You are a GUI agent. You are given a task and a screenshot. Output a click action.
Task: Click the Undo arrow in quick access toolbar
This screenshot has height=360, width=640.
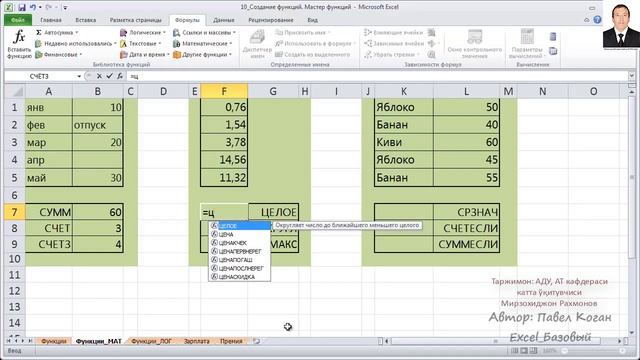33,7
